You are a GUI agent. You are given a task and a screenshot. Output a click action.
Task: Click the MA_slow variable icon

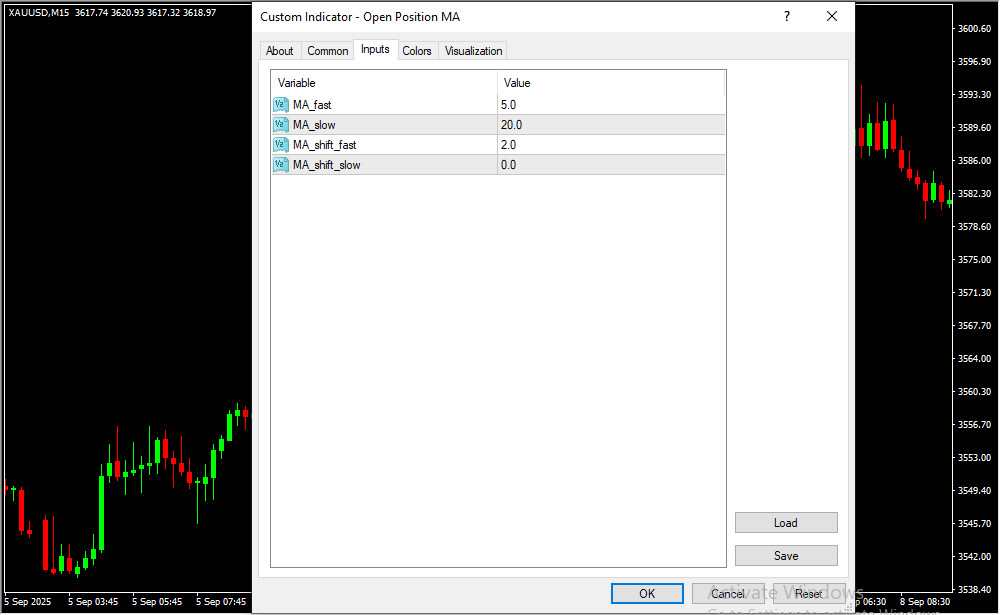click(280, 125)
